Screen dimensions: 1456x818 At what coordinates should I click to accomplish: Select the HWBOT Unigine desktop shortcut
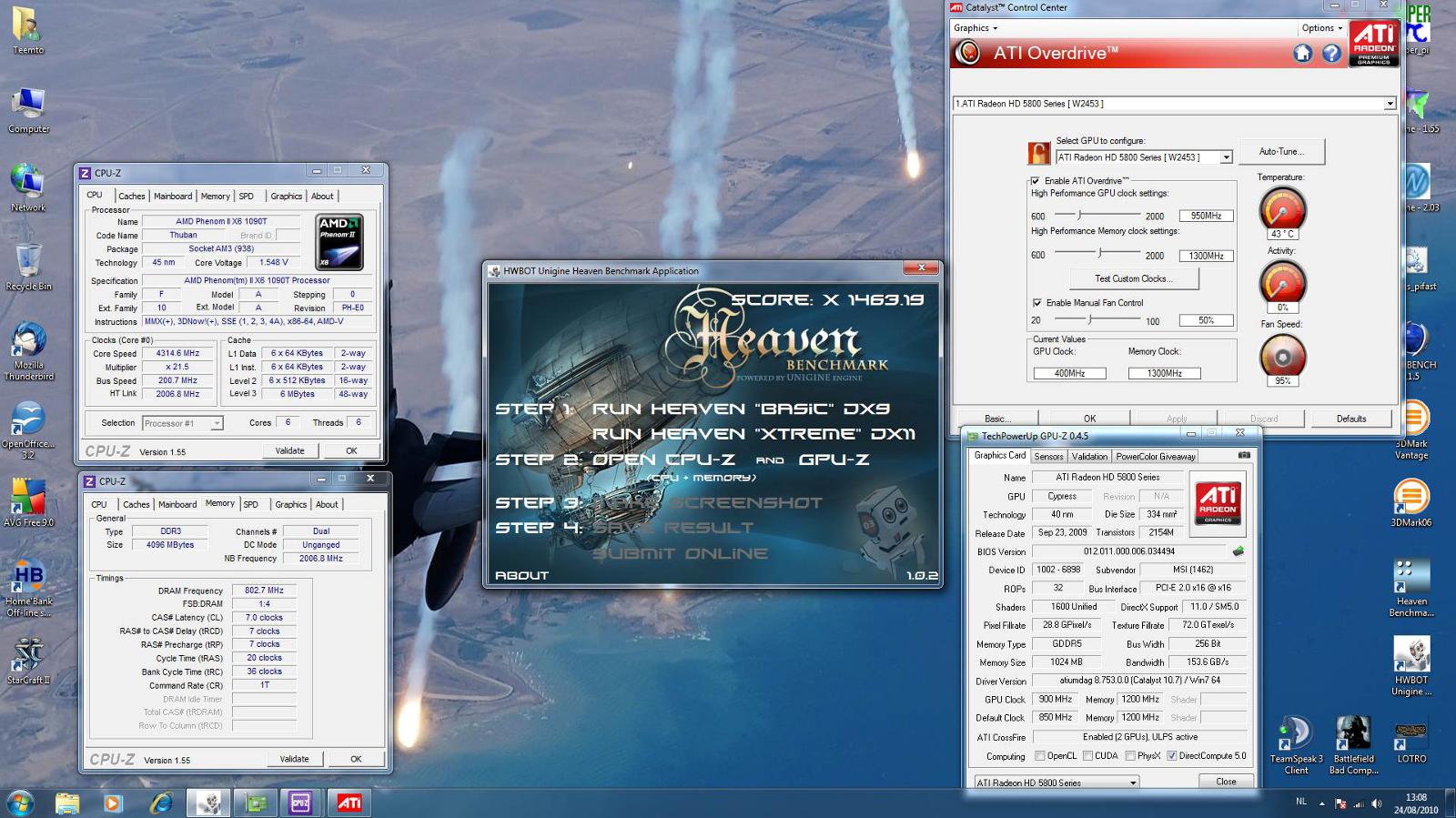tap(1411, 667)
